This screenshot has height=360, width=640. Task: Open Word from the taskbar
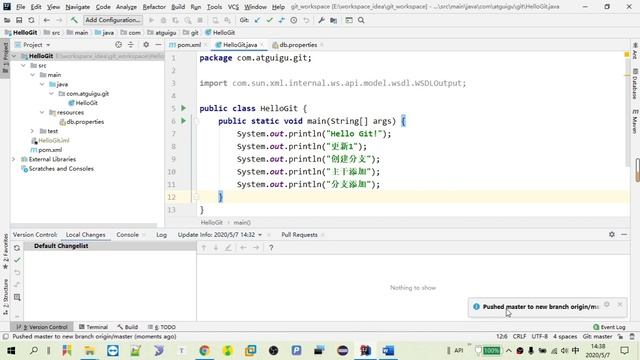click(x=388, y=350)
